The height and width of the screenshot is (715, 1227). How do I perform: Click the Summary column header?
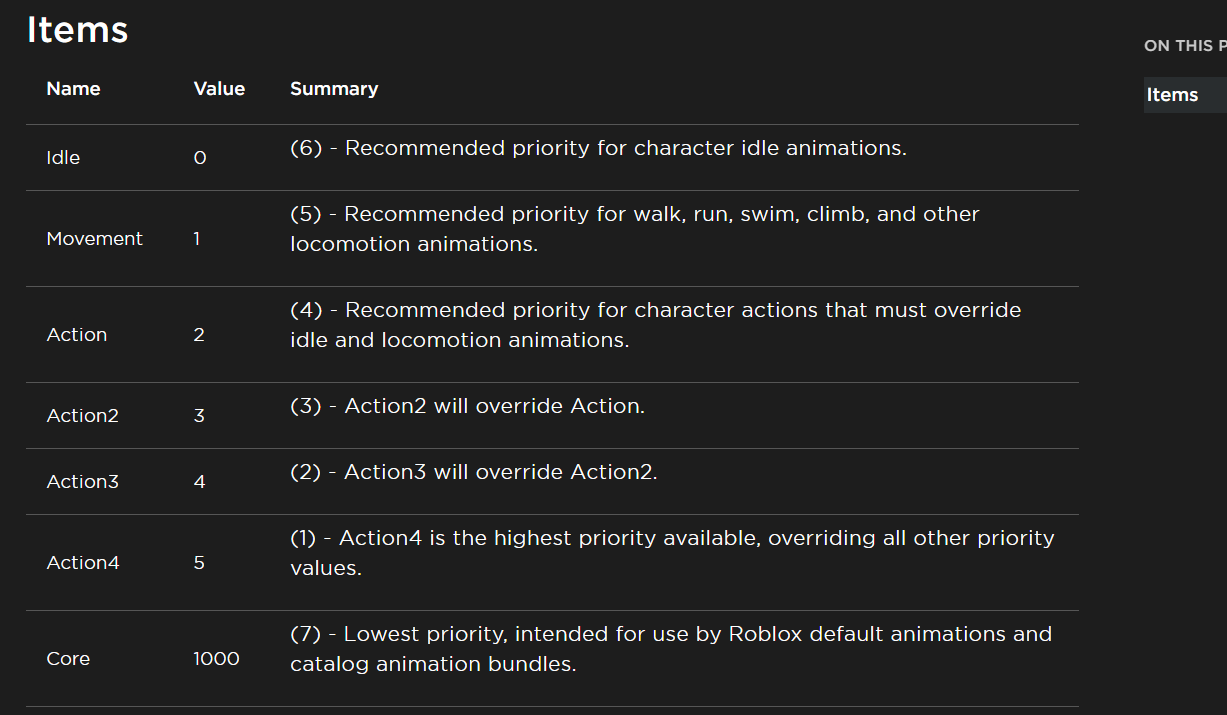334,89
